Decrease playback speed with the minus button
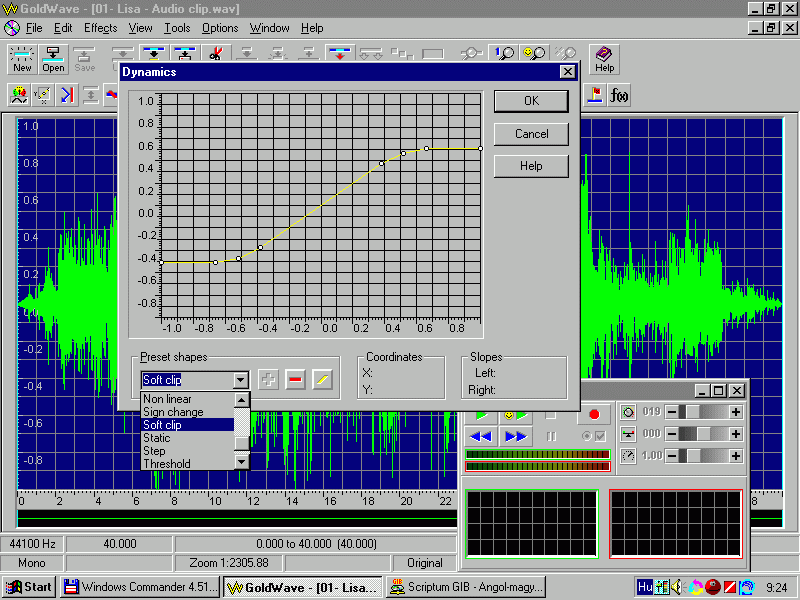The height and width of the screenshot is (600, 800). (672, 456)
